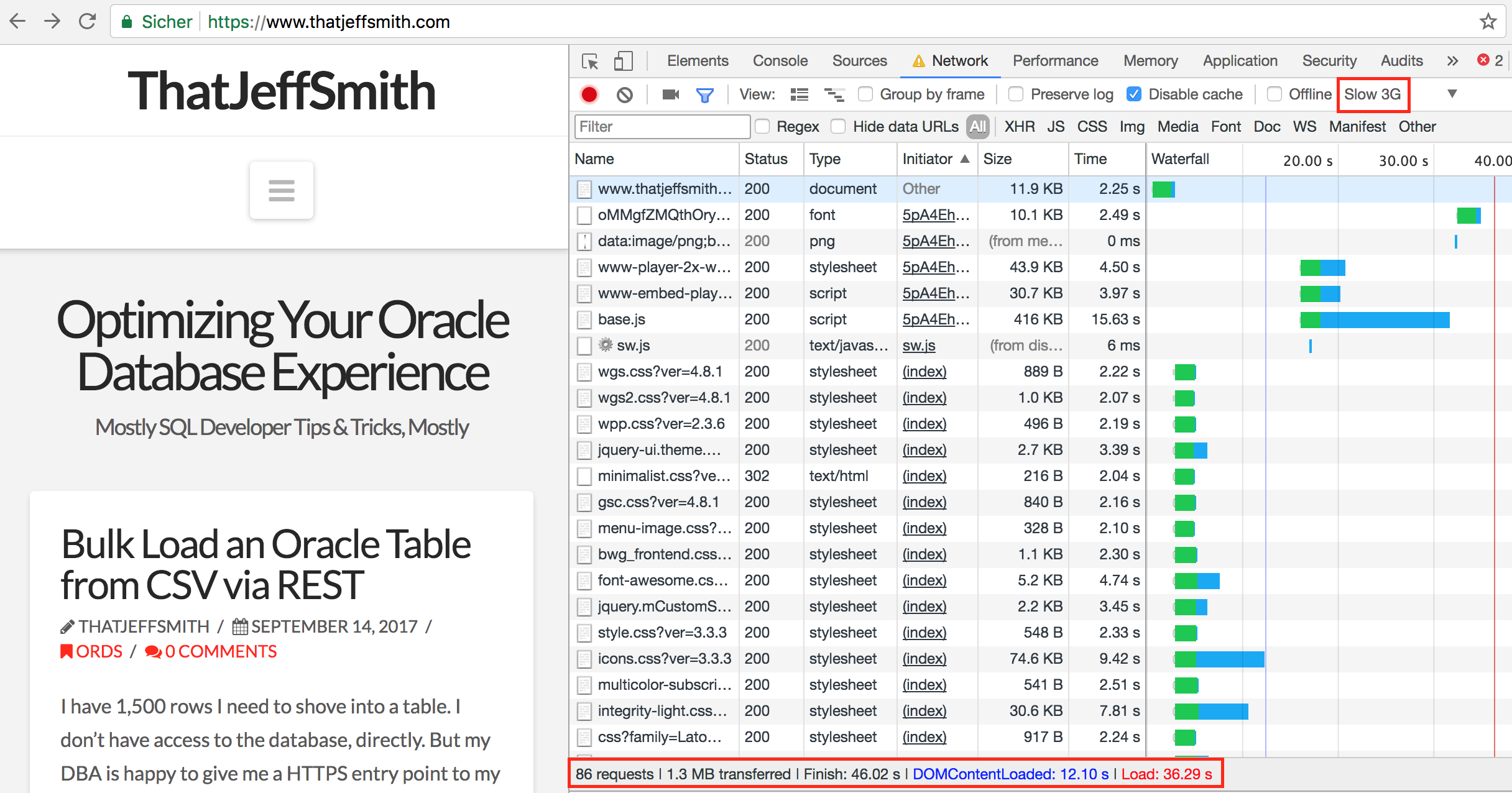Go back using browser back arrow
The height and width of the screenshot is (793, 1512).
(17, 21)
